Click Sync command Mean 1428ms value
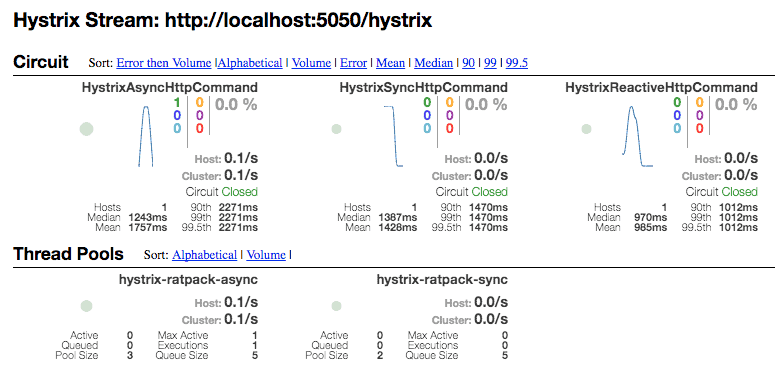 click(397, 228)
